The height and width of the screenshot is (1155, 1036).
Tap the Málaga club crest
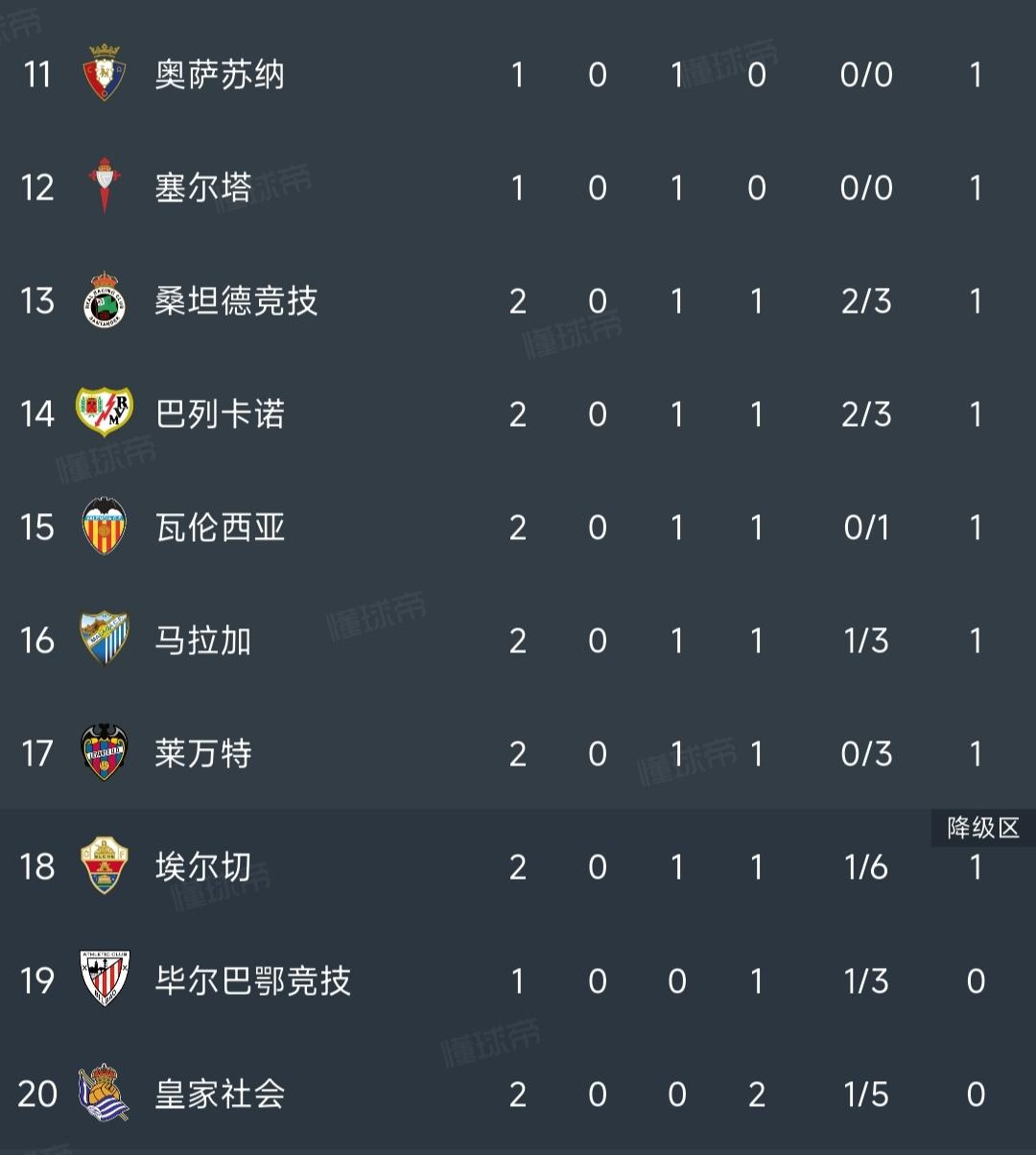point(105,640)
